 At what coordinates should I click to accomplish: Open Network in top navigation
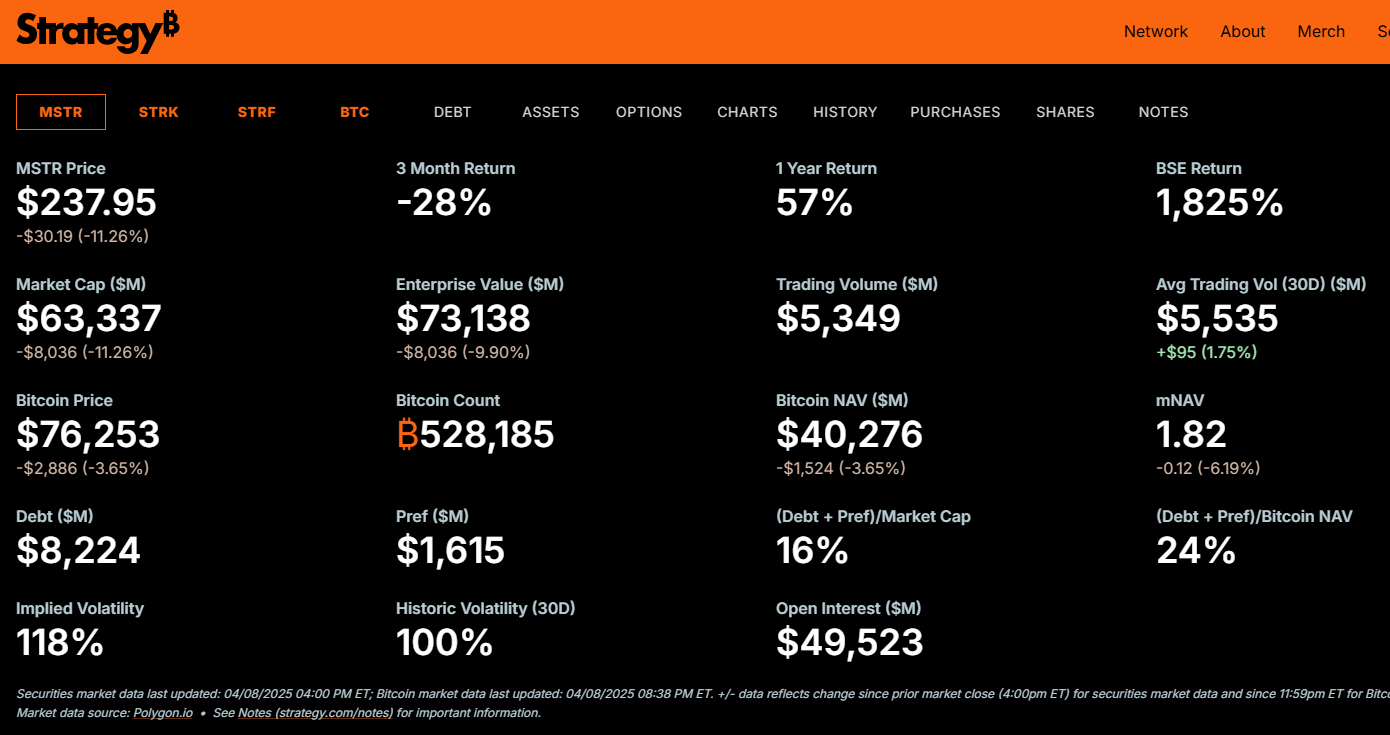point(1156,32)
